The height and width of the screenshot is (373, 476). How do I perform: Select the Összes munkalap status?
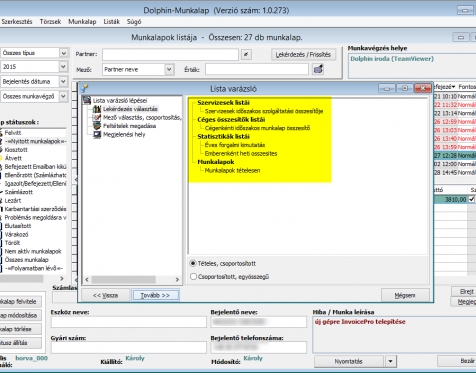26,260
